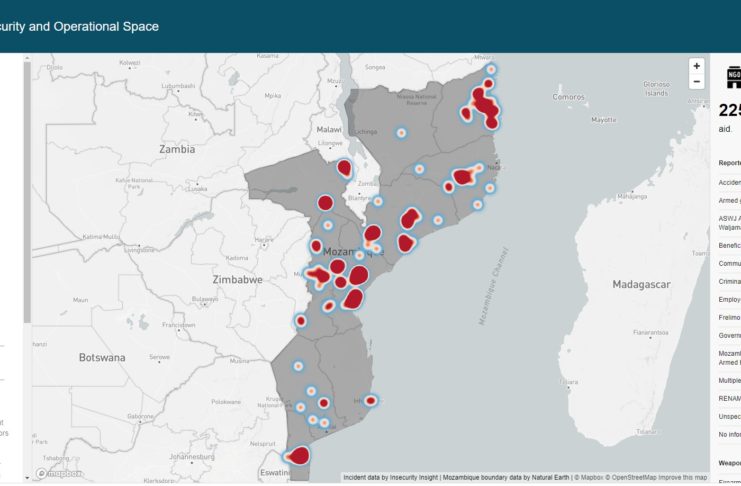741x486 pixels.
Task: Select the RENAMO row in perpetrator list
Action: (729, 397)
